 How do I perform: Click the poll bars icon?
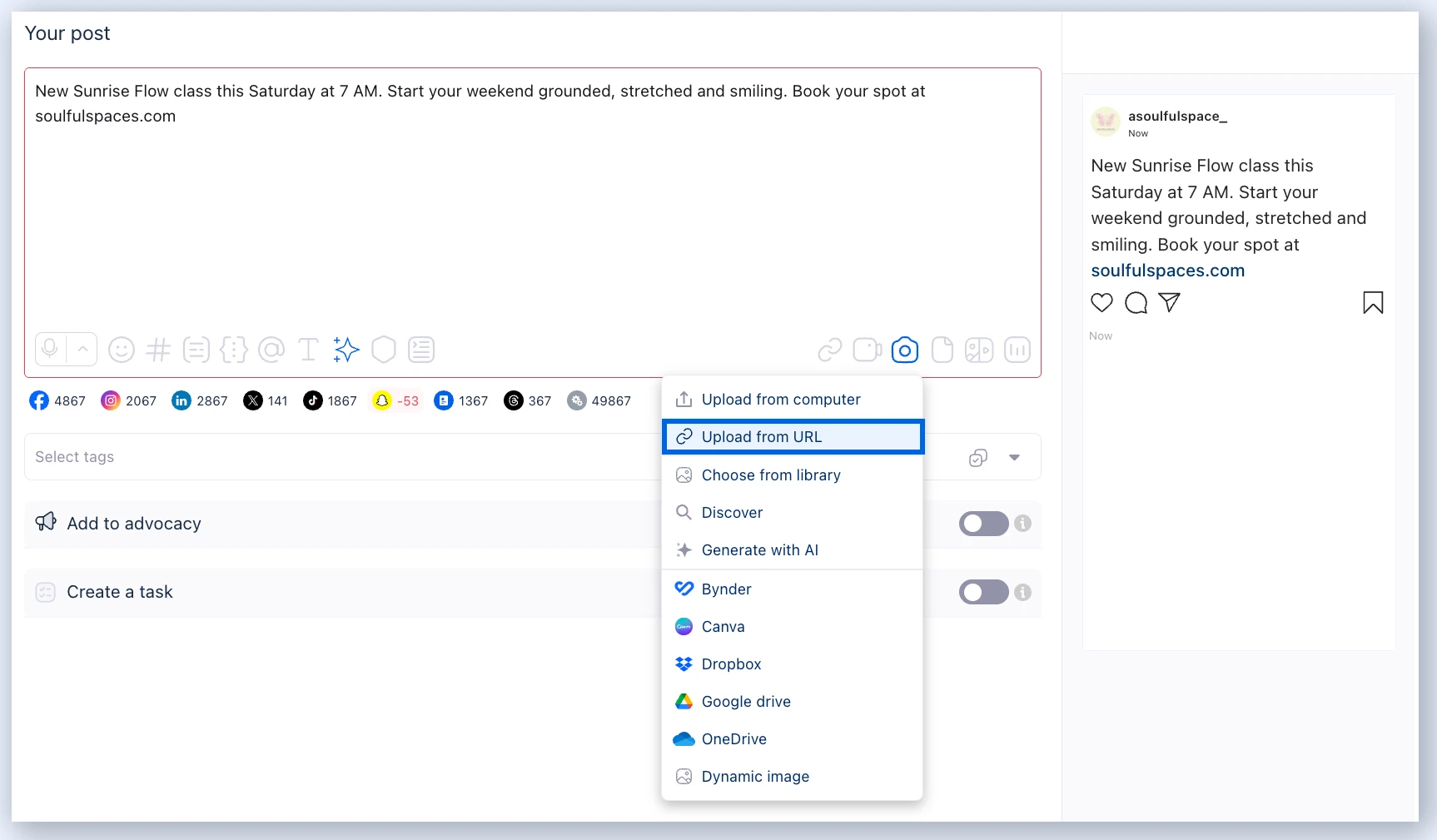[x=1017, y=350]
